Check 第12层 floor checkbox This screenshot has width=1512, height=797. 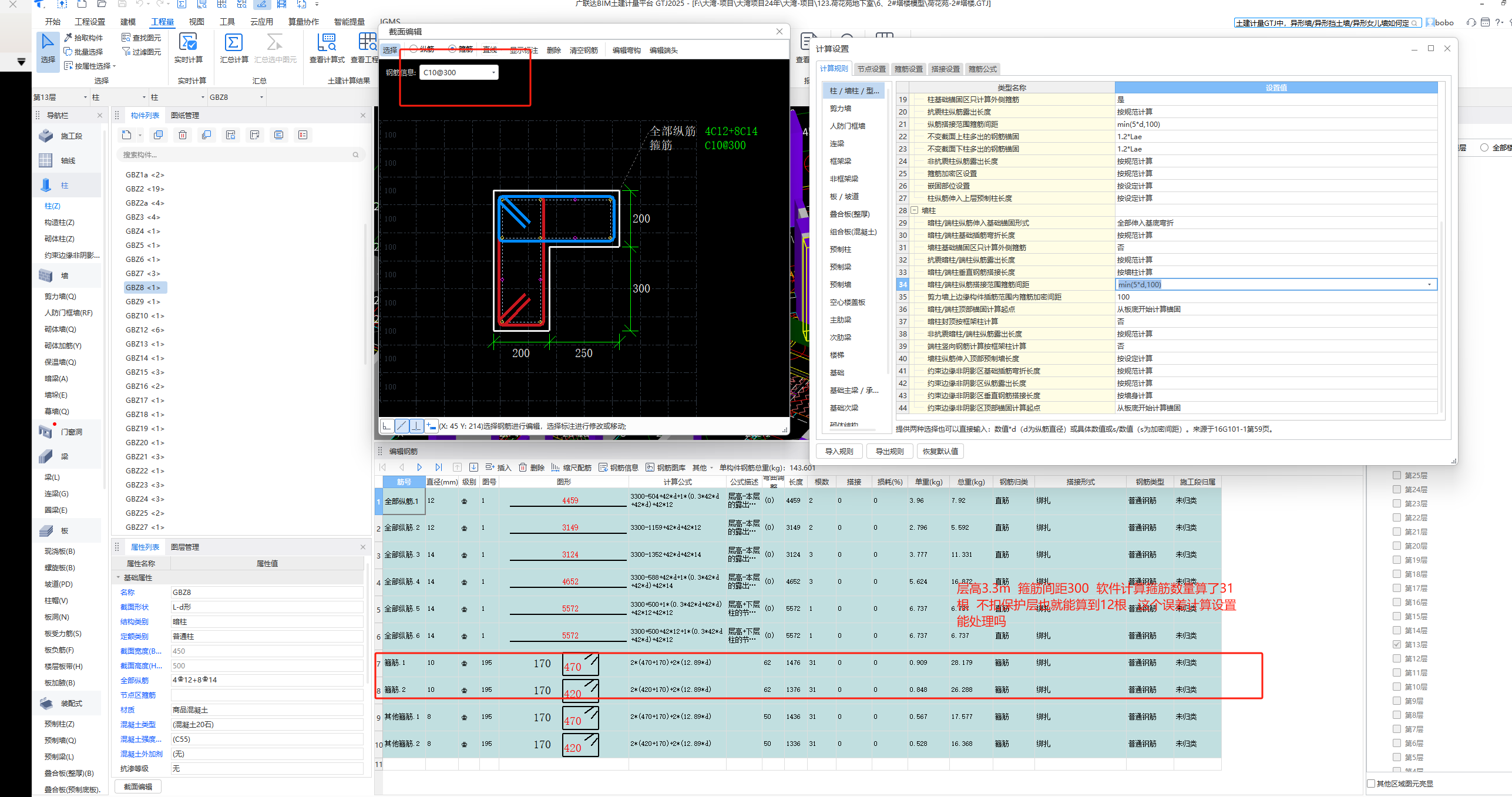tap(1397, 658)
